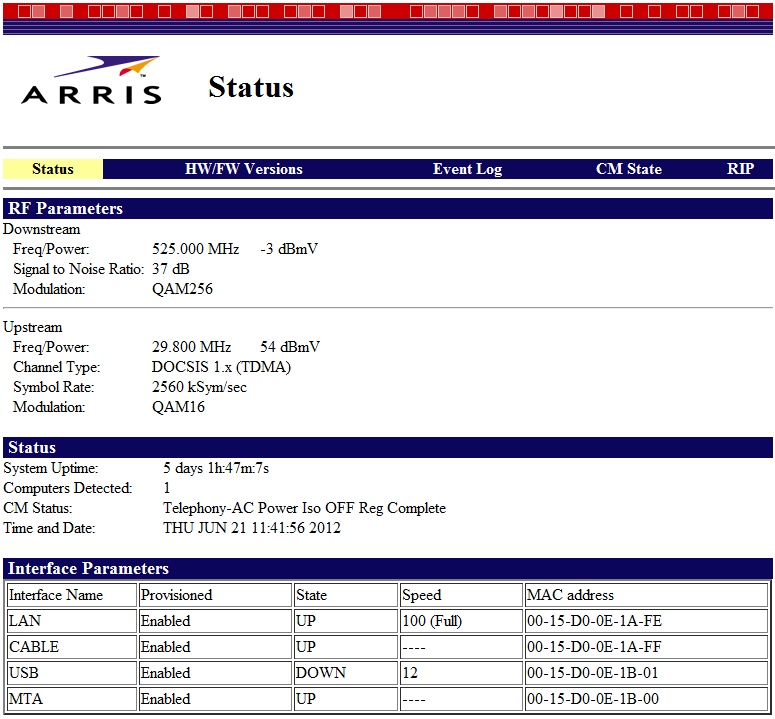Click the Interface Name column header
Image resolution: width=775 pixels, height=719 pixels.
click(x=72, y=595)
